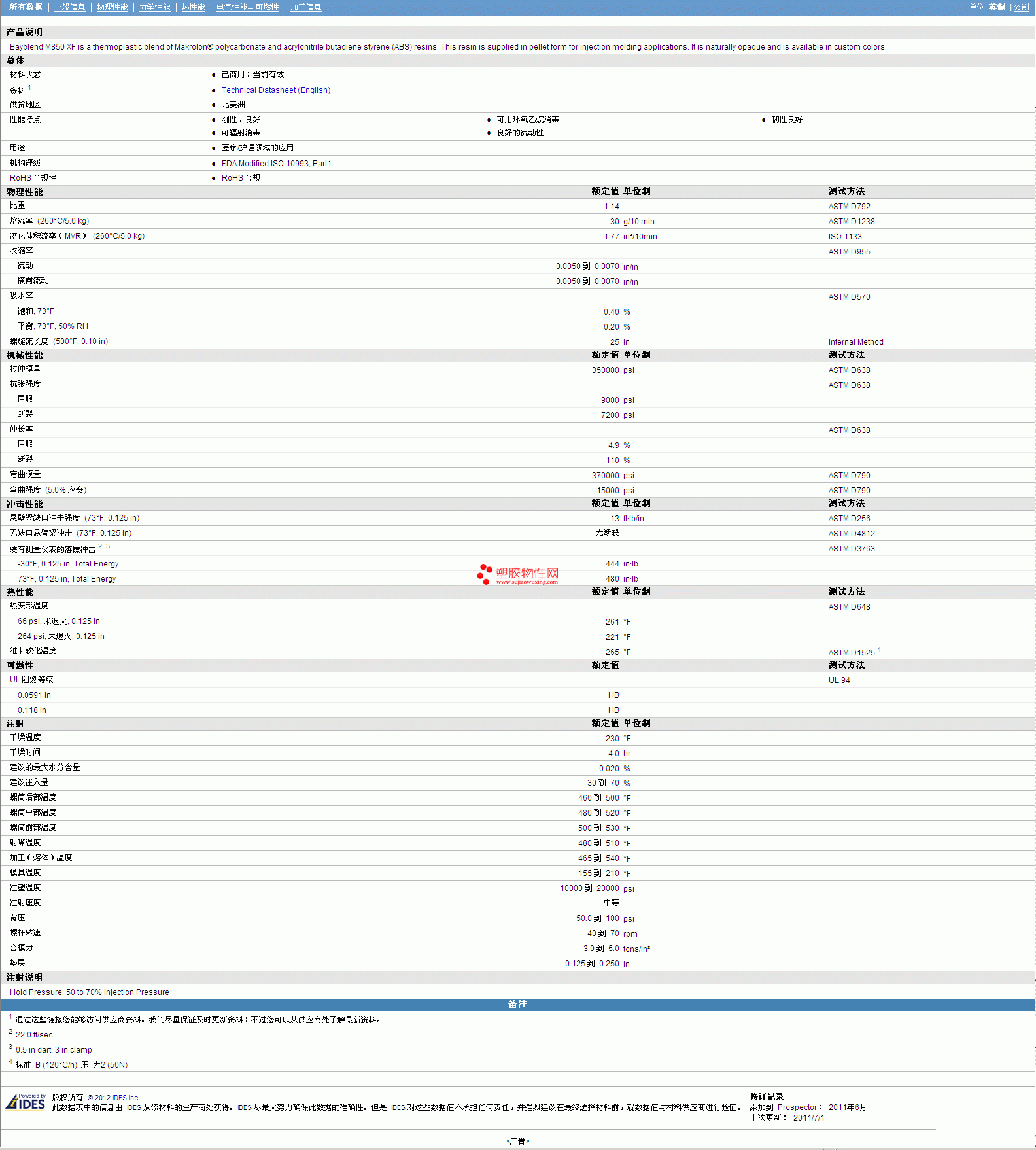The width and height of the screenshot is (1036, 1150).
Task: Click FDA Modified ISO 10993, Part1
Action: click(x=276, y=164)
